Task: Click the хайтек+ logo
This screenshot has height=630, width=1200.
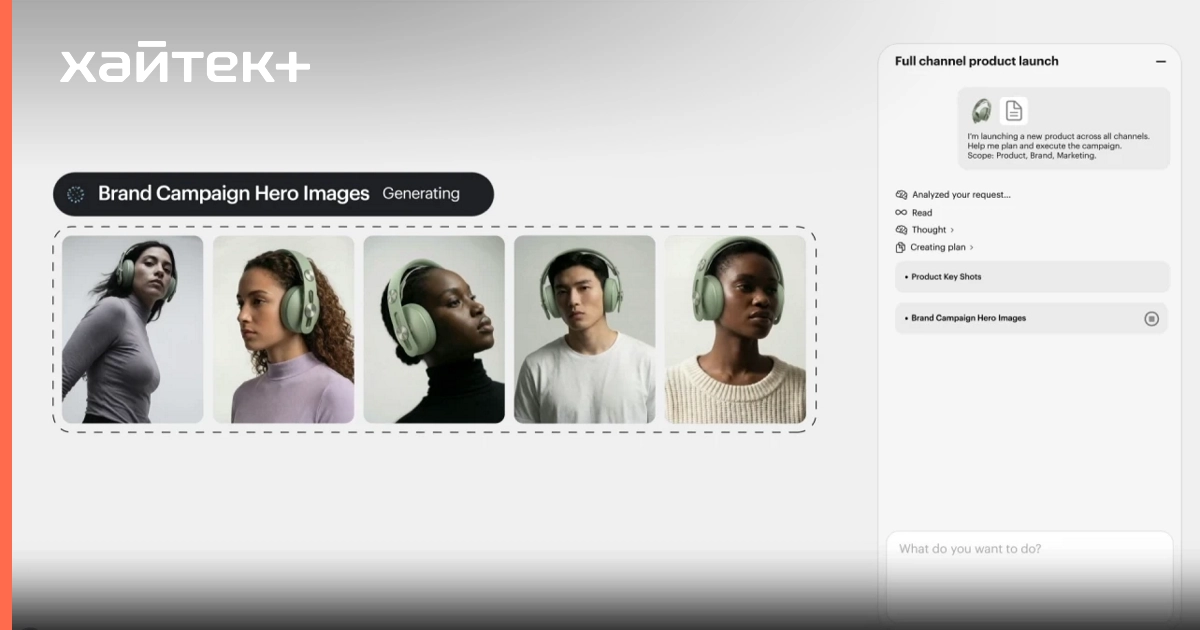Action: pyautogui.click(x=185, y=65)
